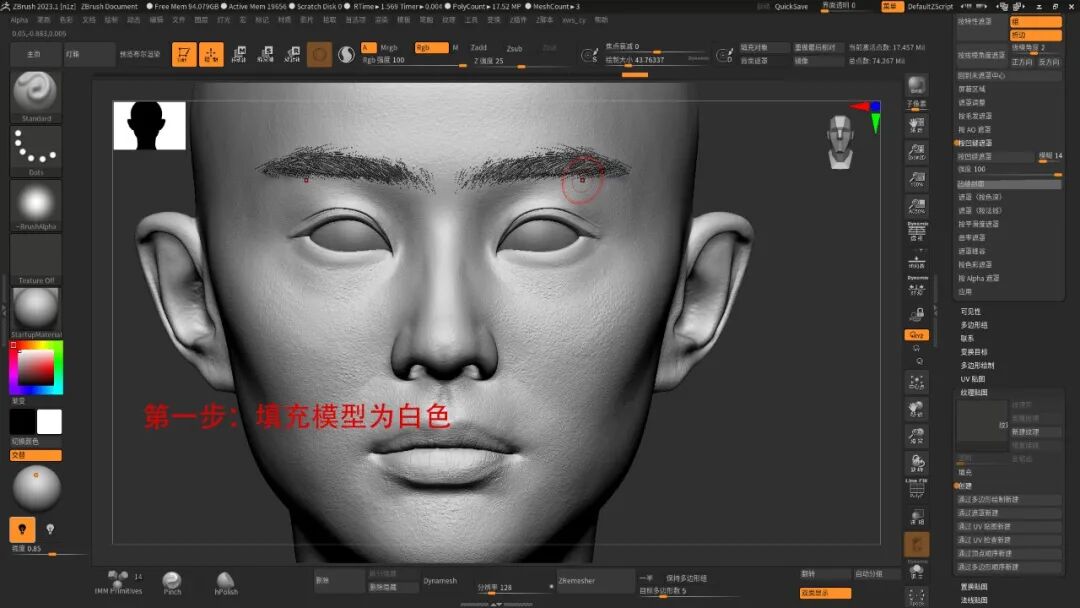
Task: Click the IMM Primitives brush icon
Action: 117,580
